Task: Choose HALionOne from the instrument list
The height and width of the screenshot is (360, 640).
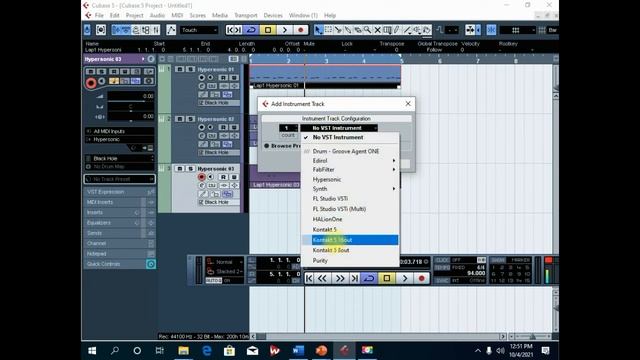Action: coord(350,219)
